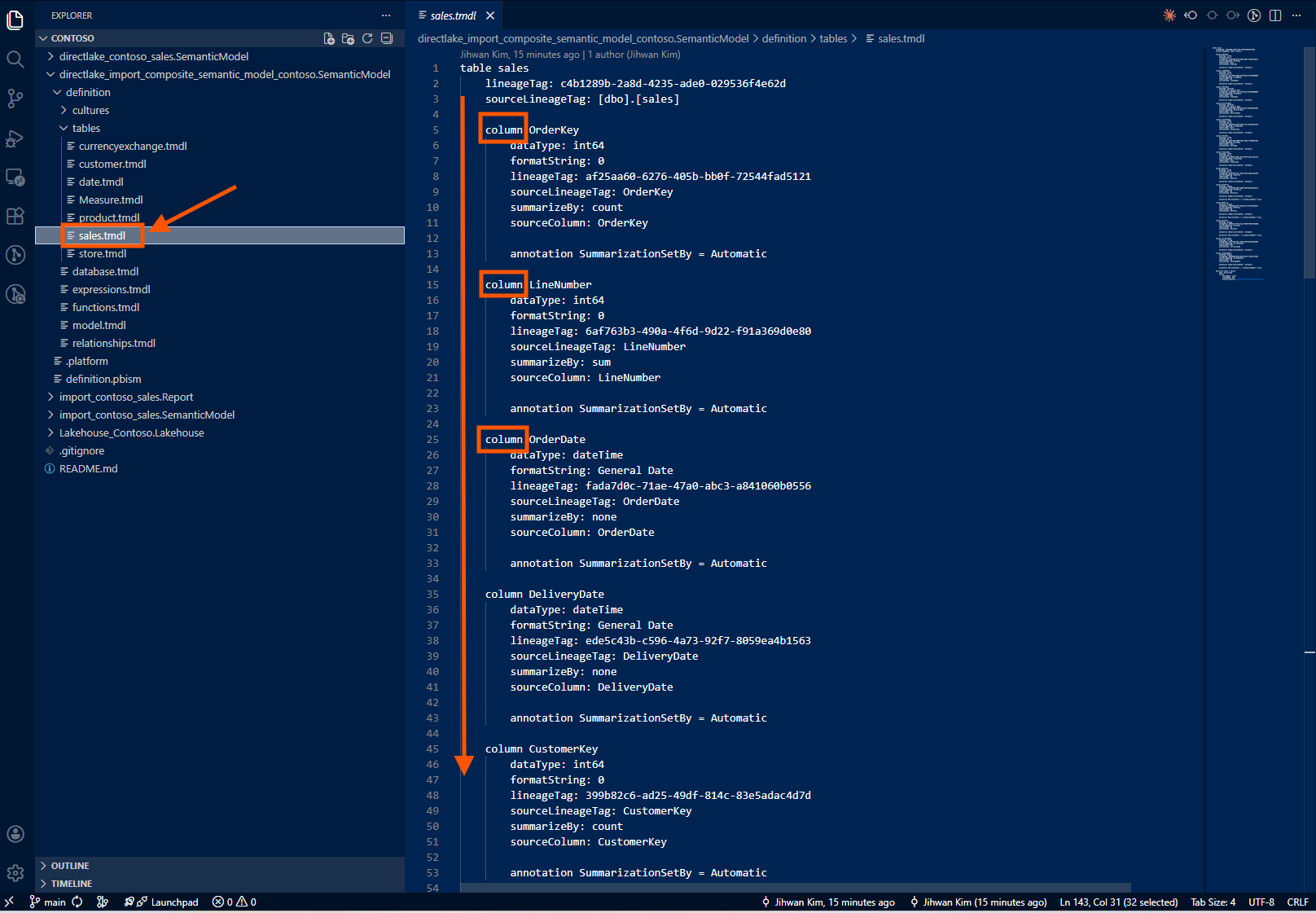Viewport: 1316px width, 913px height.
Task: Change the UTF-8 file encoding
Action: (x=1261, y=902)
